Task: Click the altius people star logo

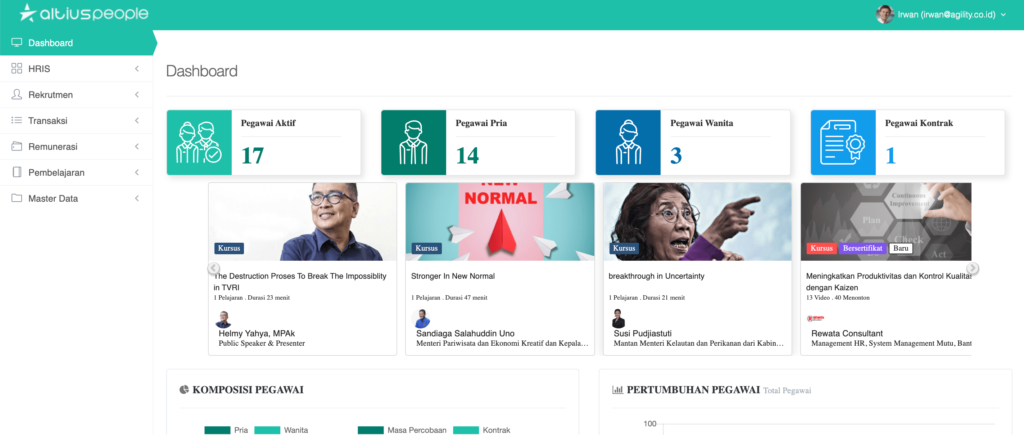Action: pos(29,12)
